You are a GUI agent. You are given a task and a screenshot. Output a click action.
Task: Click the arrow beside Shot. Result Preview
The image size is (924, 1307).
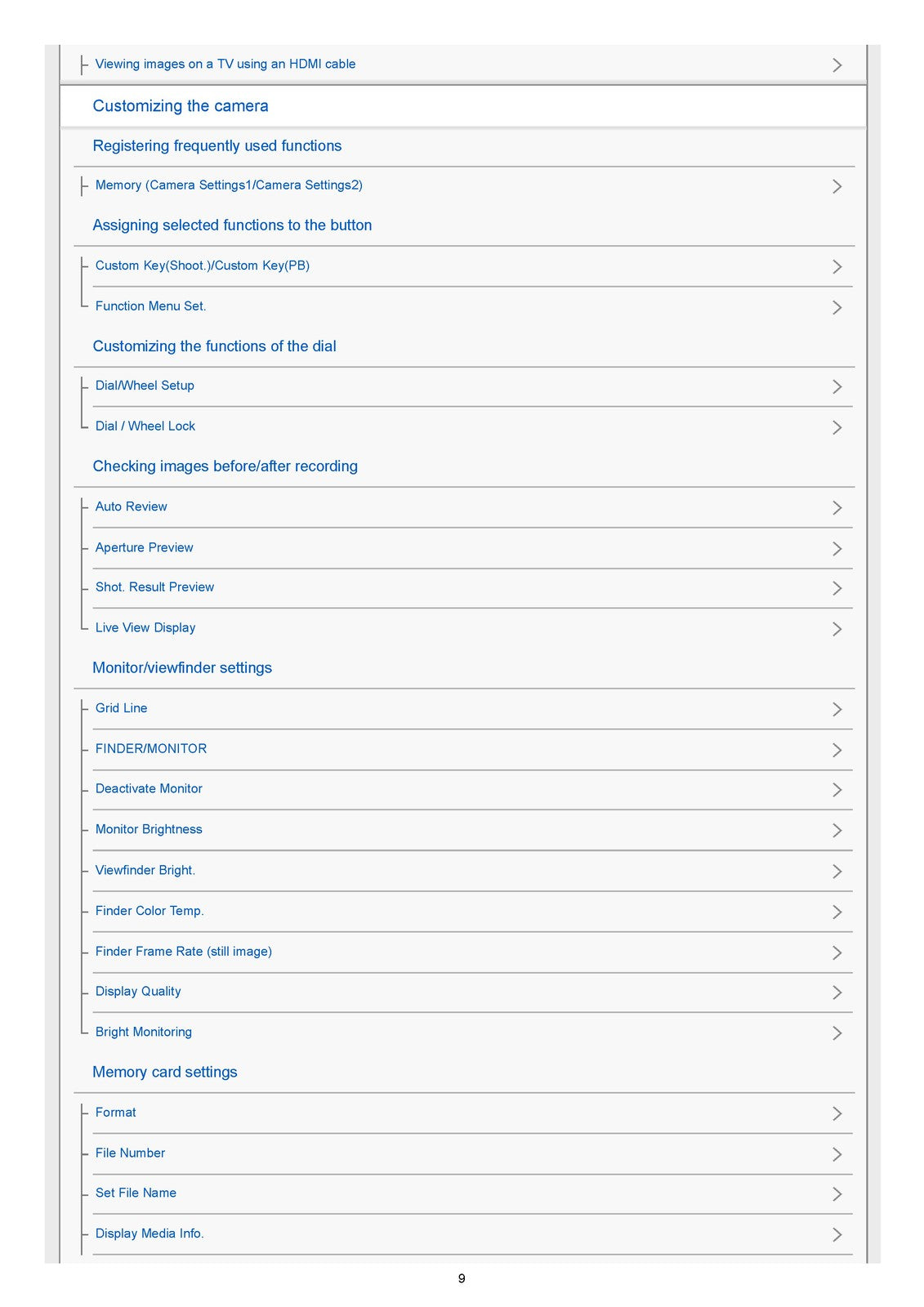(837, 588)
